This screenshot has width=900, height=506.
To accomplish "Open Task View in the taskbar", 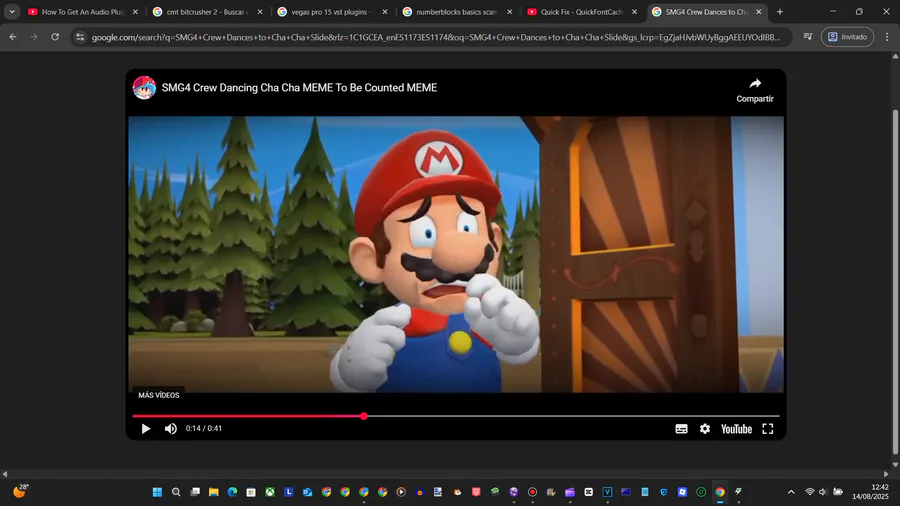I will click(x=195, y=492).
